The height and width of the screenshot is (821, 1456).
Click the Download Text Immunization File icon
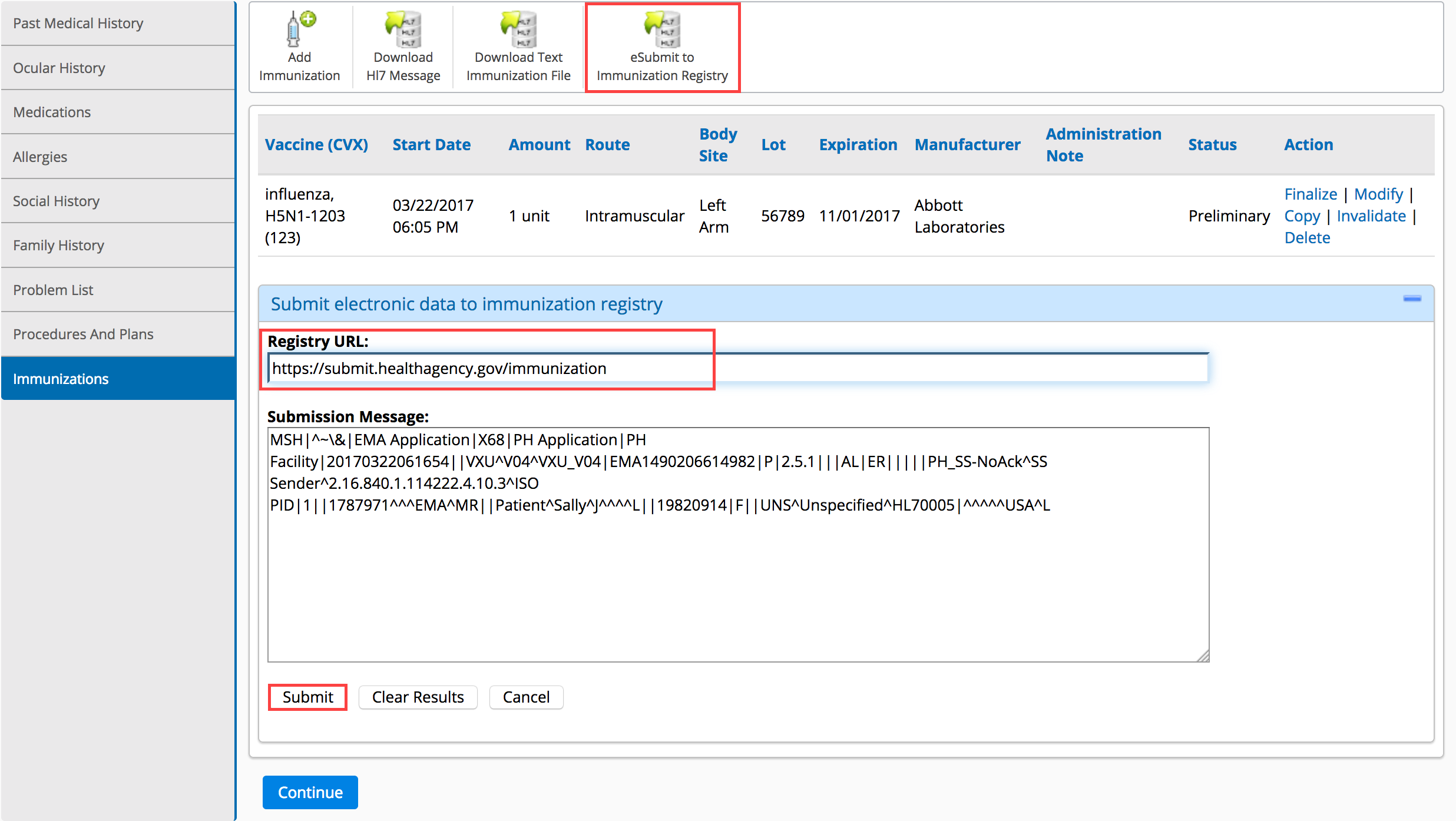[x=518, y=29]
